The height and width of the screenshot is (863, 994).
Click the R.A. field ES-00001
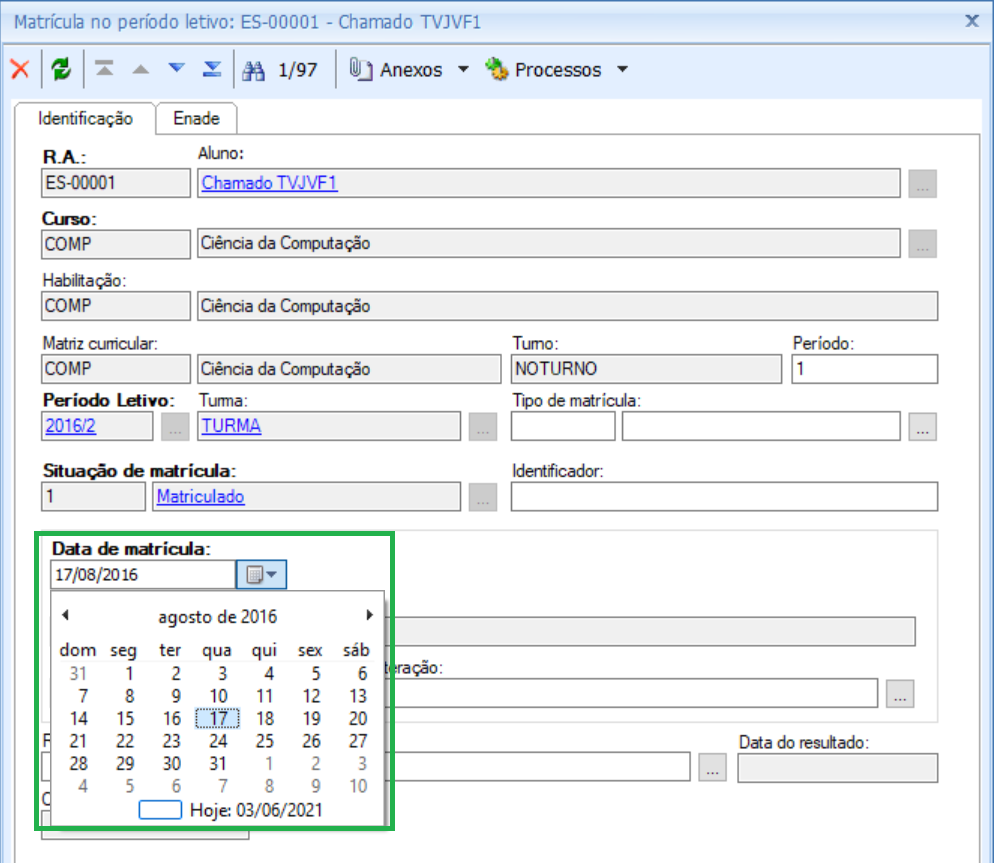(x=116, y=183)
